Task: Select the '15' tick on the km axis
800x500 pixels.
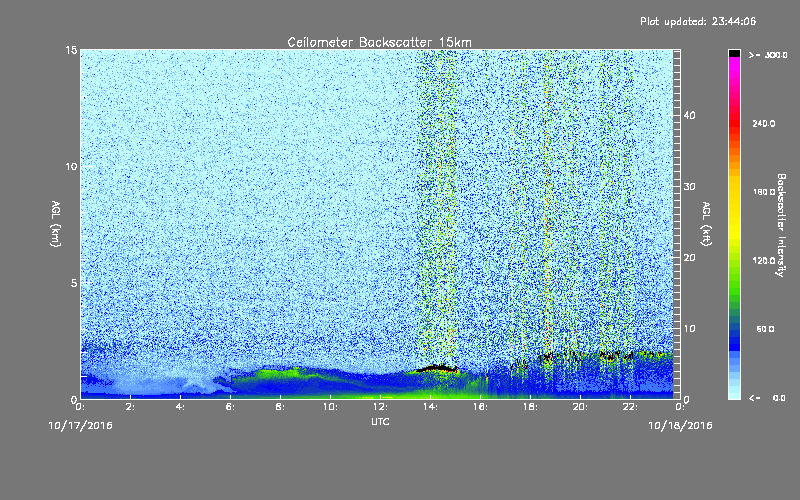Action: pyautogui.click(x=71, y=50)
